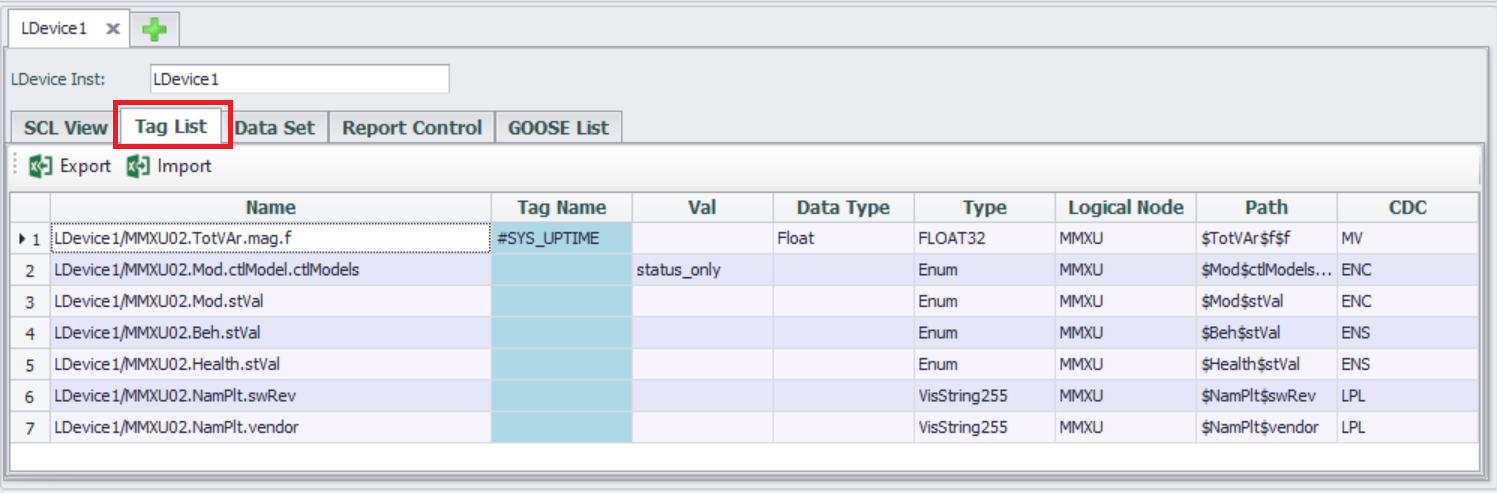Go to the GOOSE List tab
Viewport: 1497px width, 493px height.
(558, 128)
